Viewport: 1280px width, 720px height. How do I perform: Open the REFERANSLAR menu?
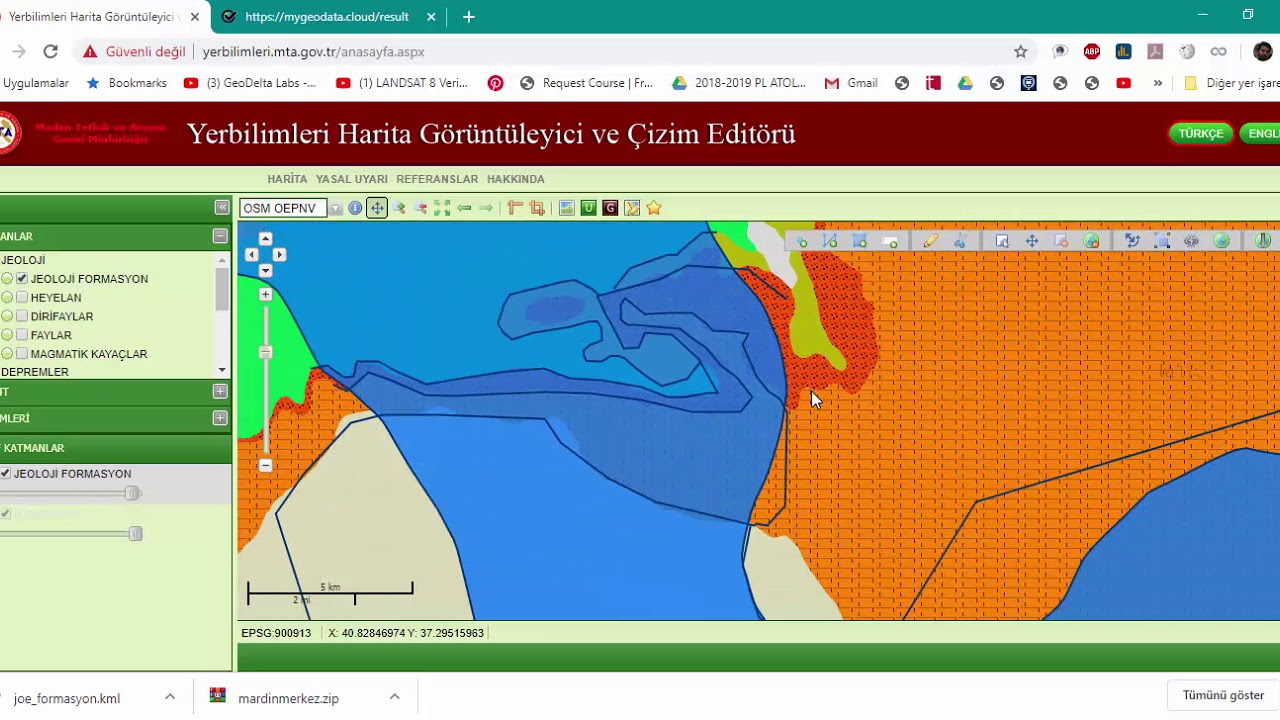437,179
